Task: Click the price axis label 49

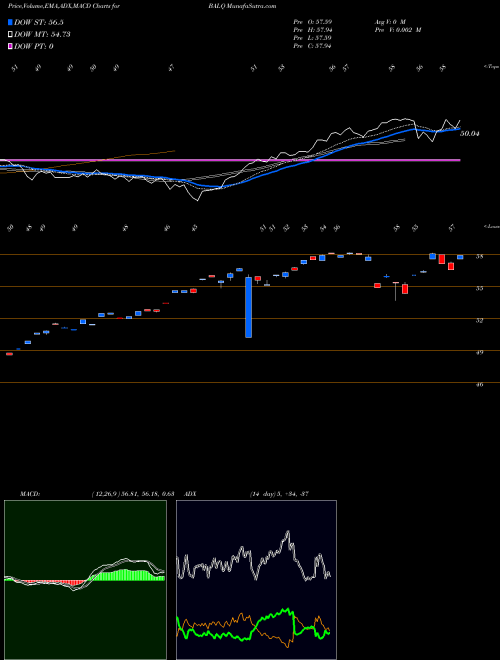Action: pyautogui.click(x=479, y=352)
